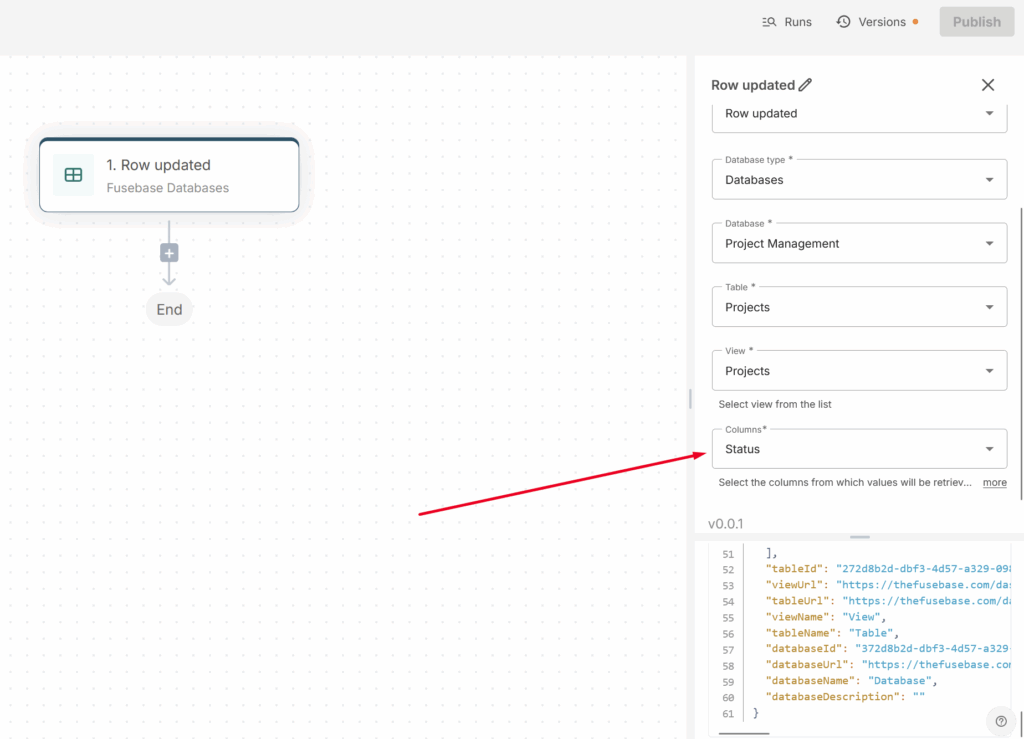Viewport: 1024px width, 739px height.
Task: Select the End node on canvas
Action: (x=169, y=310)
